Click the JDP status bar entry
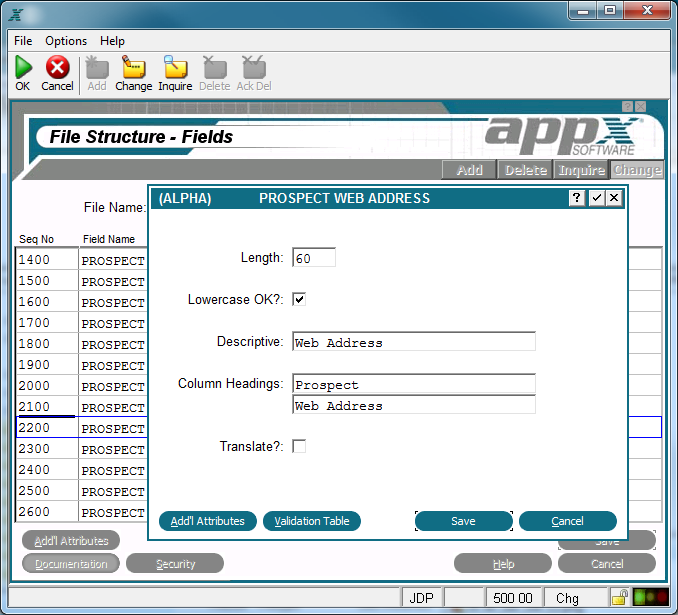 pos(422,598)
